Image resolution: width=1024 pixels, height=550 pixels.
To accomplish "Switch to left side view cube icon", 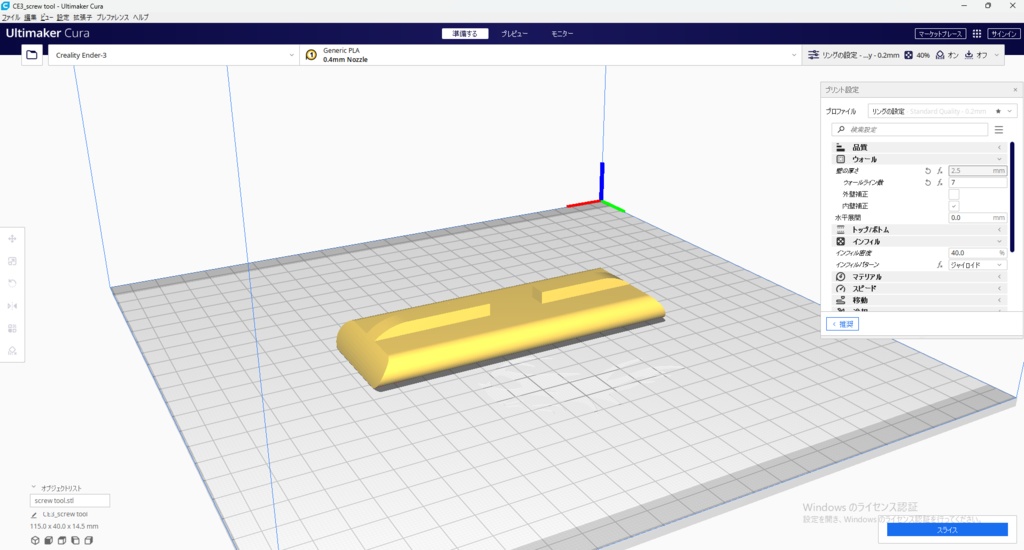I will tap(75, 540).
